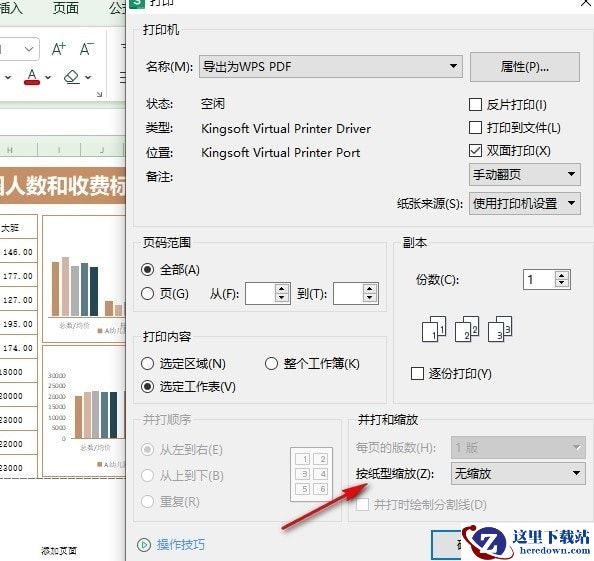Switch to the 页面 ribbon tab

pyautogui.click(x=66, y=7)
